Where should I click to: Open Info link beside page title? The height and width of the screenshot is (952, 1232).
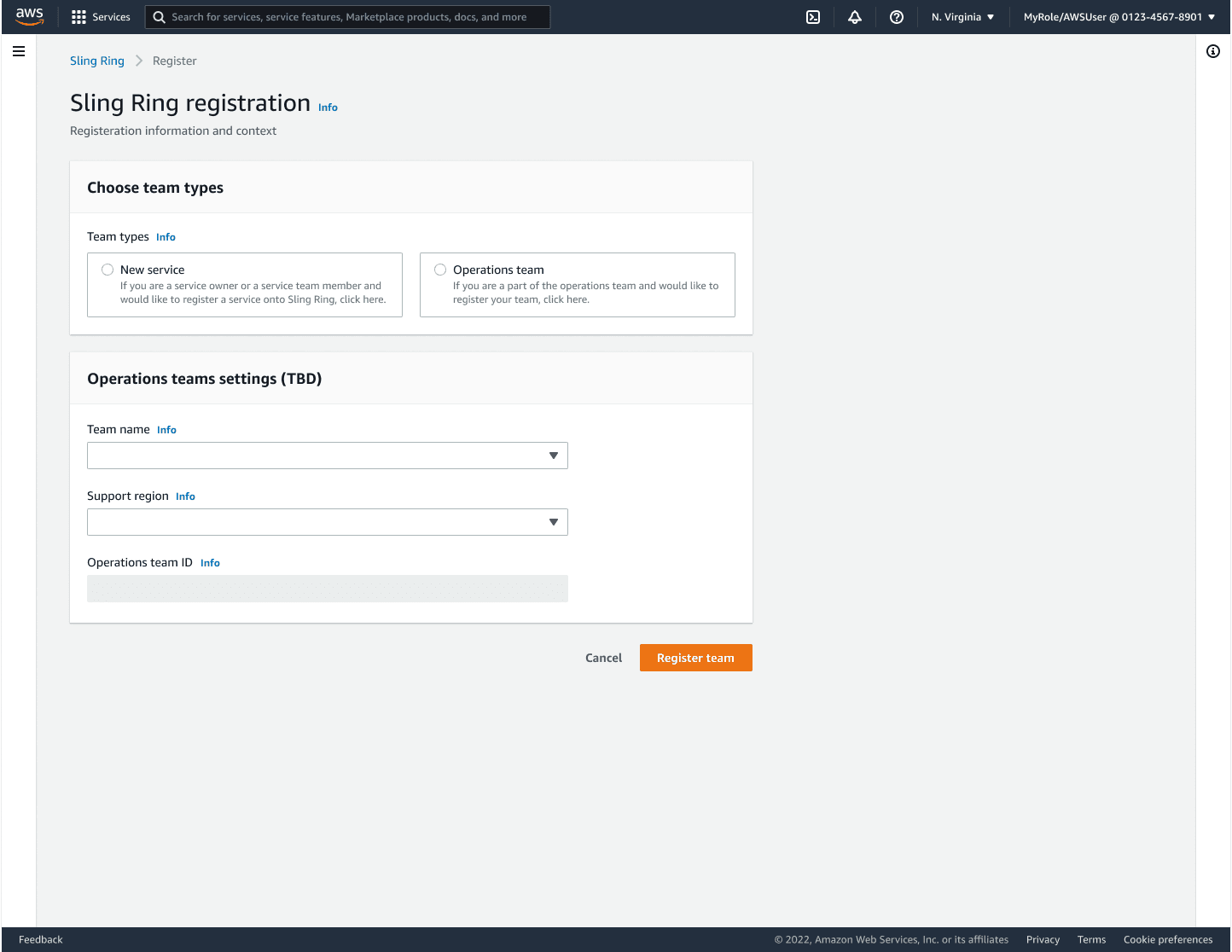pyautogui.click(x=328, y=107)
